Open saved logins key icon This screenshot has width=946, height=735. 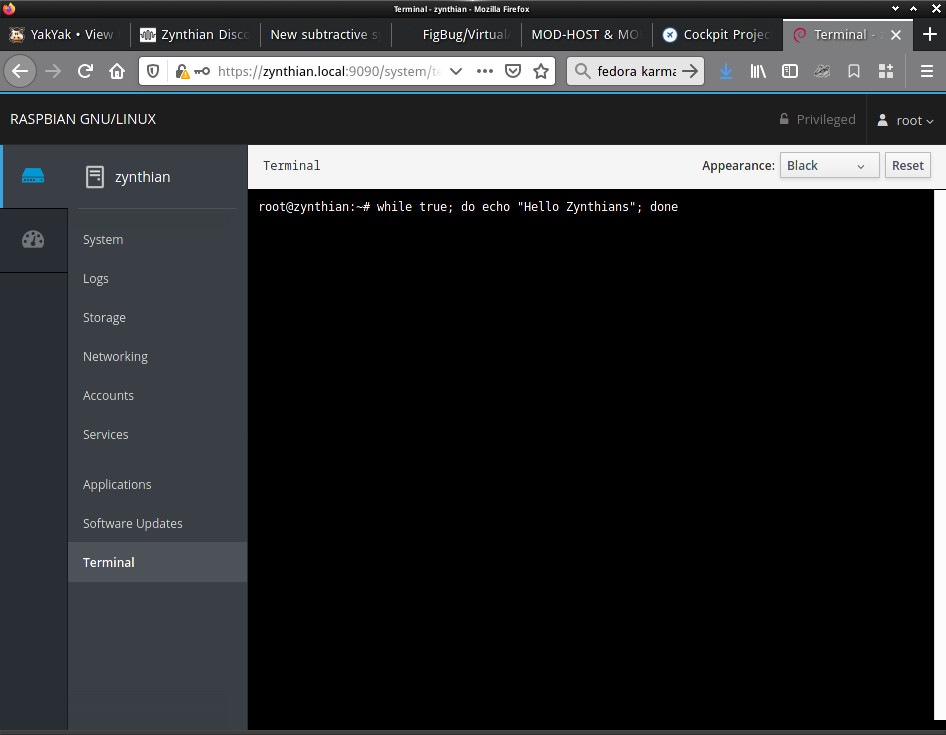pyautogui.click(x=202, y=71)
